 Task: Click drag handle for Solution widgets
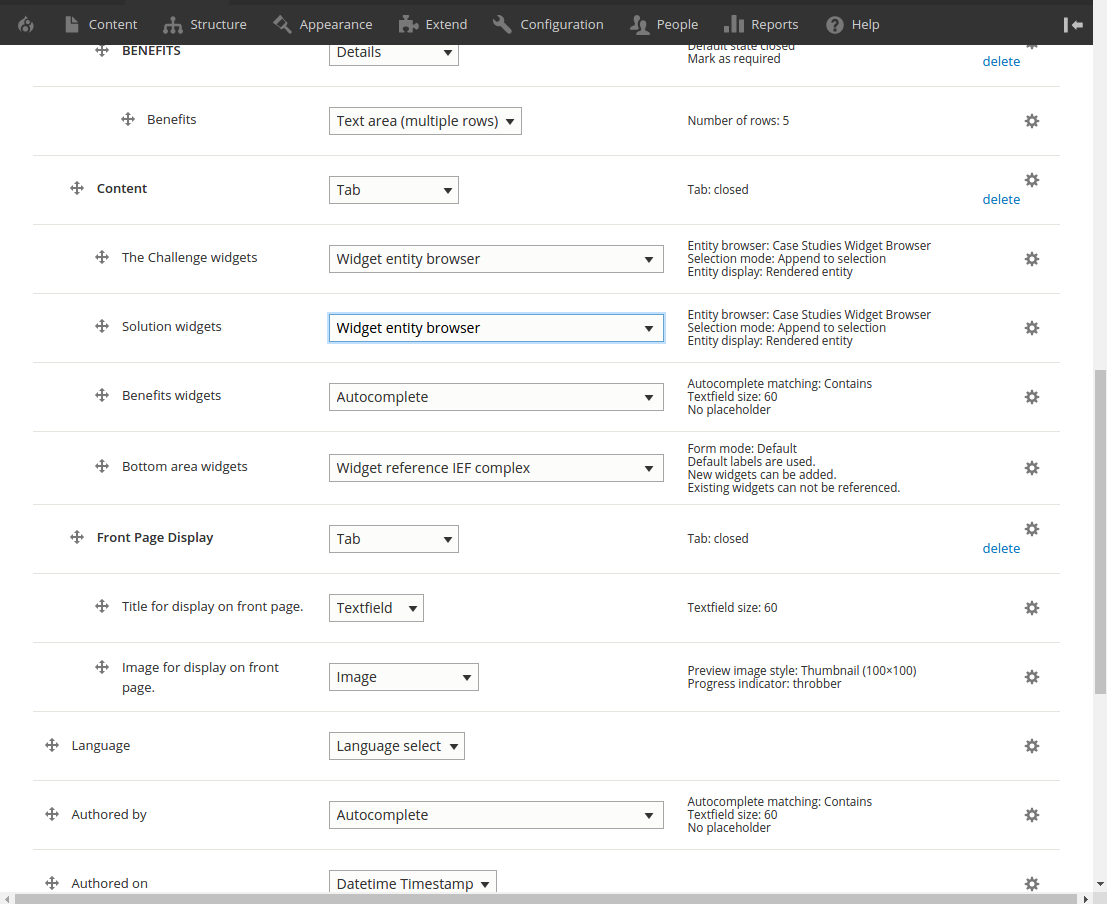[x=102, y=326]
